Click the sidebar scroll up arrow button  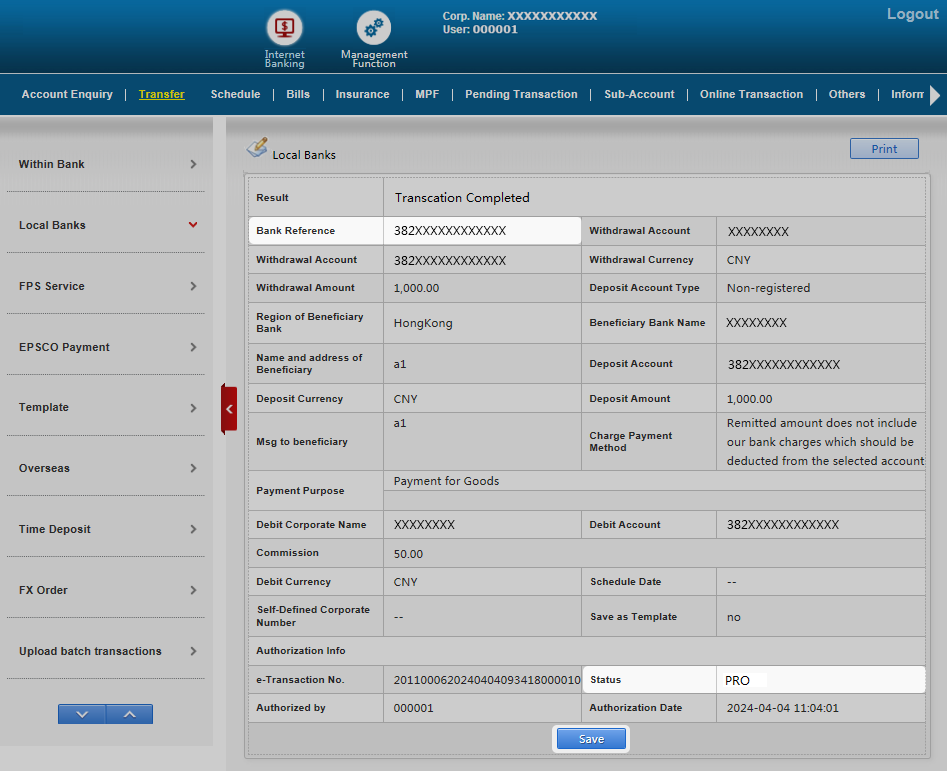pos(129,714)
